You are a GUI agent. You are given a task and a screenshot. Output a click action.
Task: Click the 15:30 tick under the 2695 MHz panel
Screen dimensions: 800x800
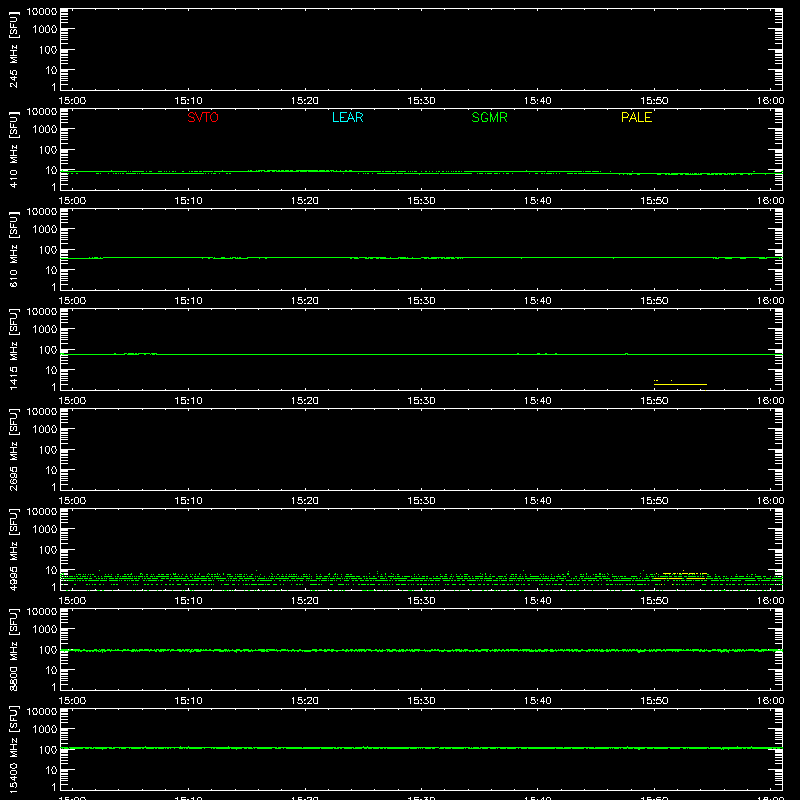point(421,501)
